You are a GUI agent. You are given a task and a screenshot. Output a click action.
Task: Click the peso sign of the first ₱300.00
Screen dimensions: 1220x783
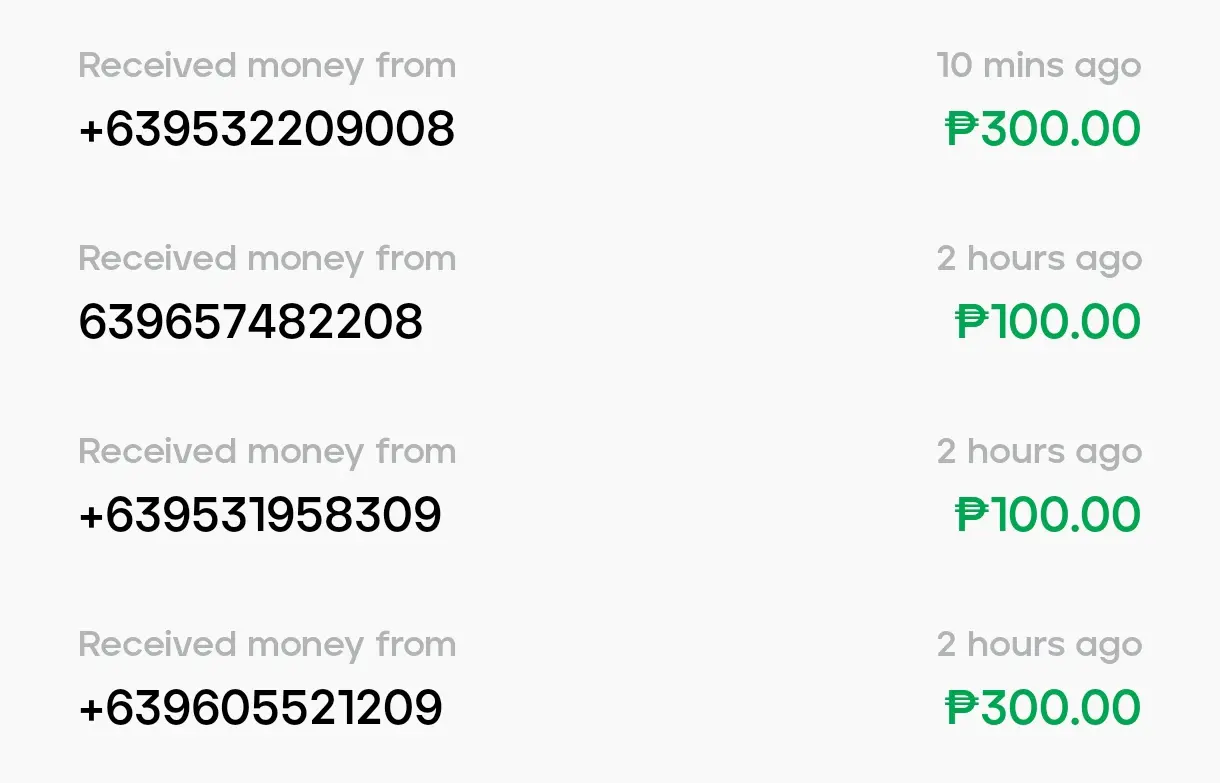[x=962, y=129]
